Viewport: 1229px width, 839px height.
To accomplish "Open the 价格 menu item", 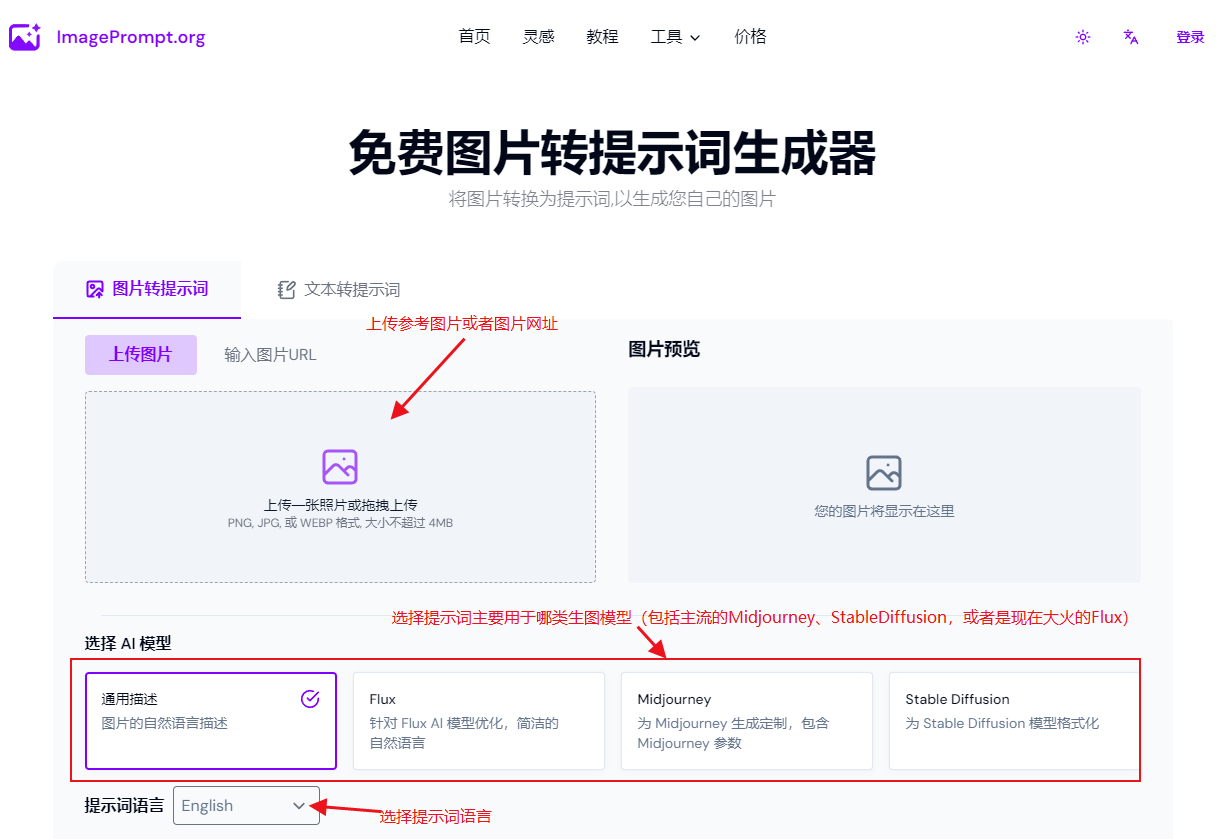I will point(750,37).
